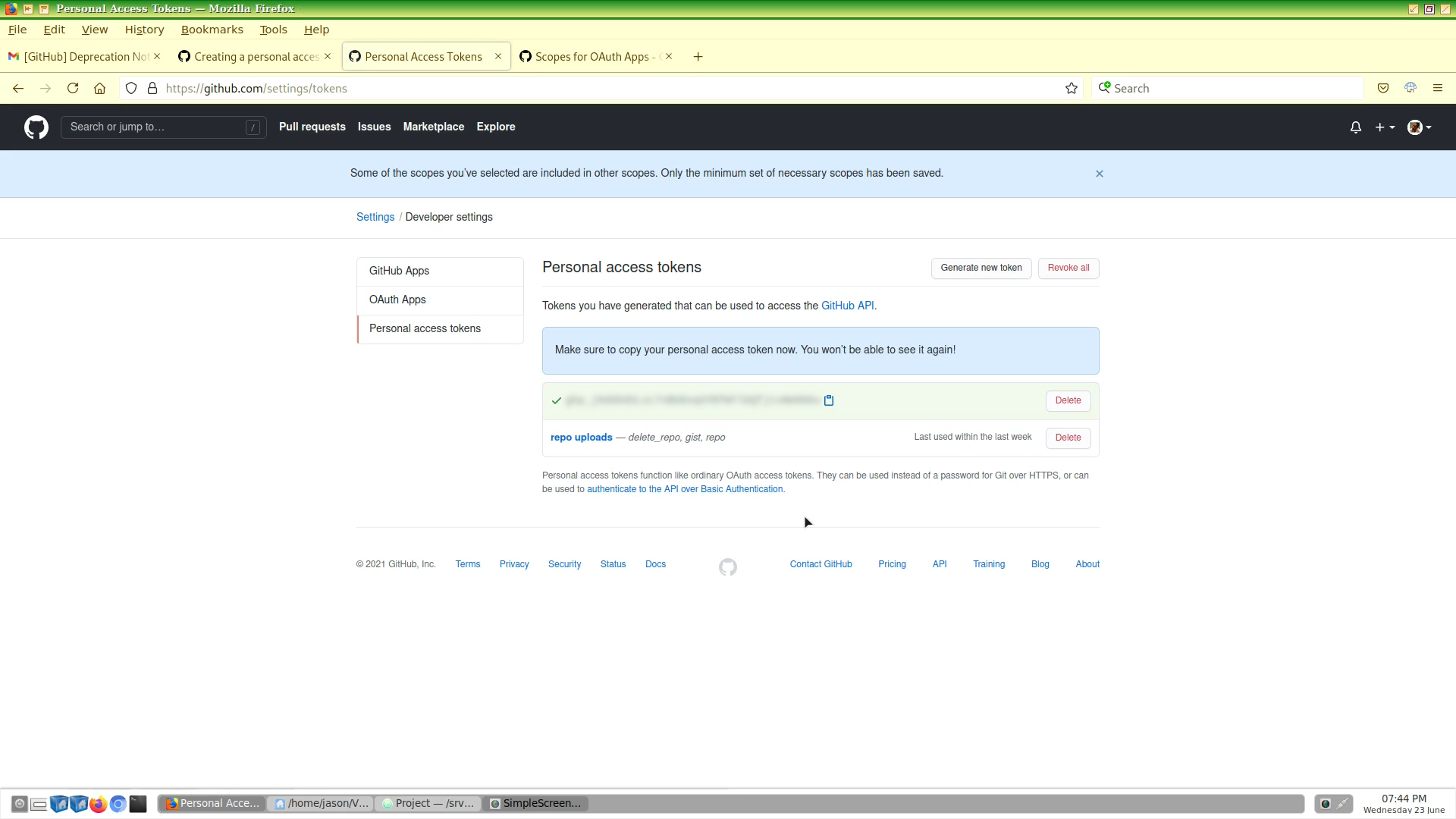Open the File menu
Image resolution: width=1456 pixels, height=819 pixels.
tap(17, 30)
